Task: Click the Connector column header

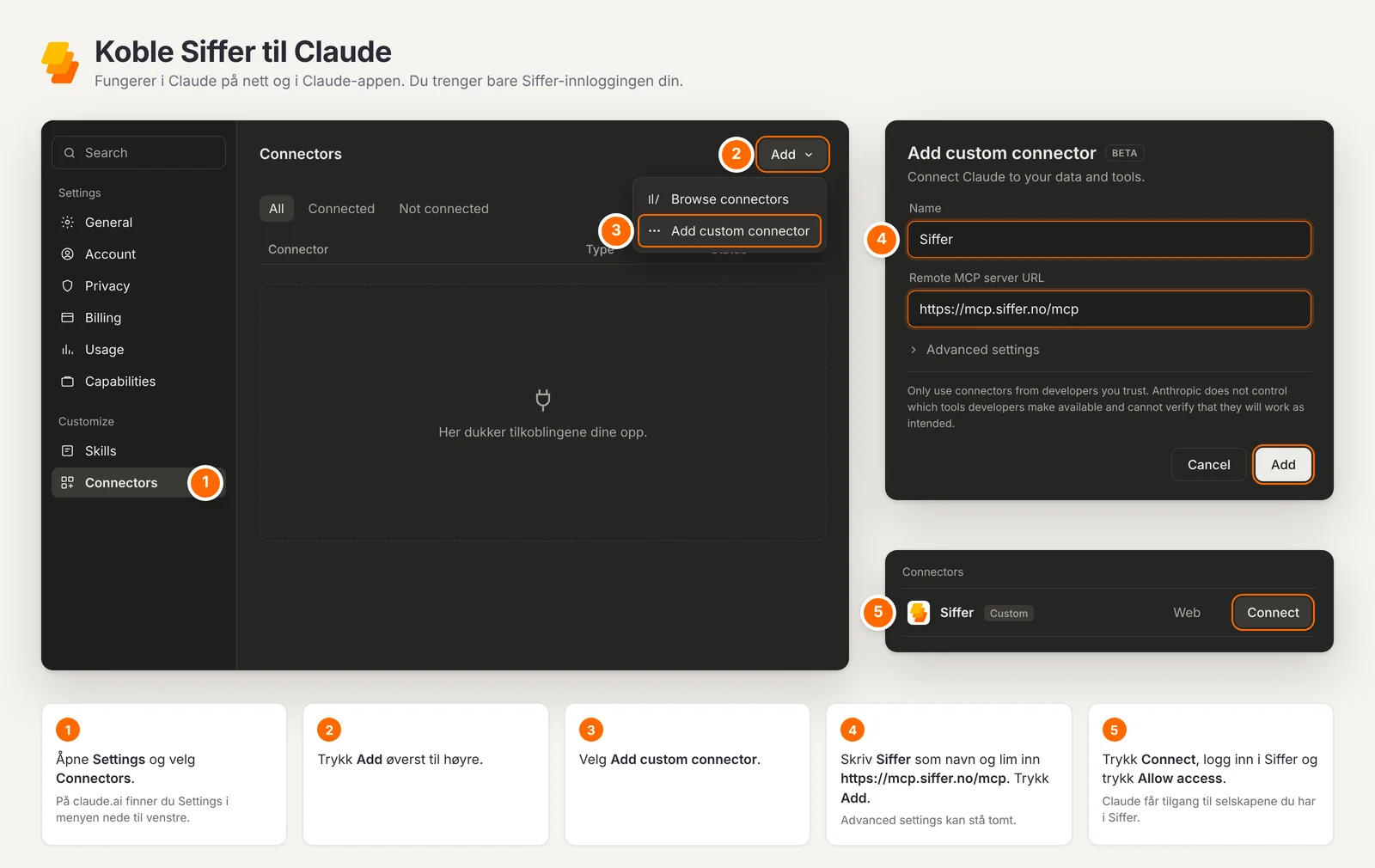Action: [298, 249]
